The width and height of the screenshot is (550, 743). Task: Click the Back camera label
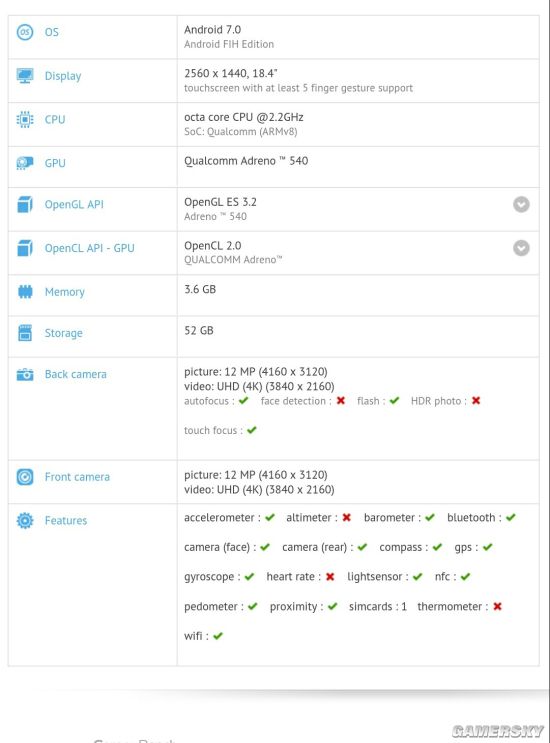[x=76, y=374]
